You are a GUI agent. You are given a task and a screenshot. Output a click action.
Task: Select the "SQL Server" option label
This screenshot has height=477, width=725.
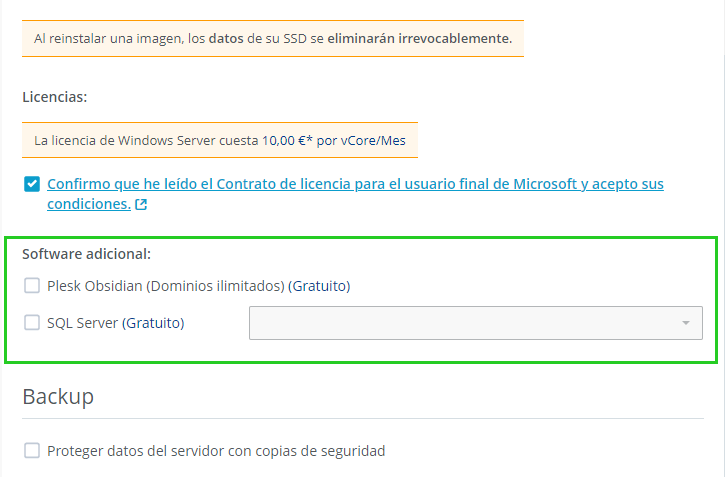[83, 323]
